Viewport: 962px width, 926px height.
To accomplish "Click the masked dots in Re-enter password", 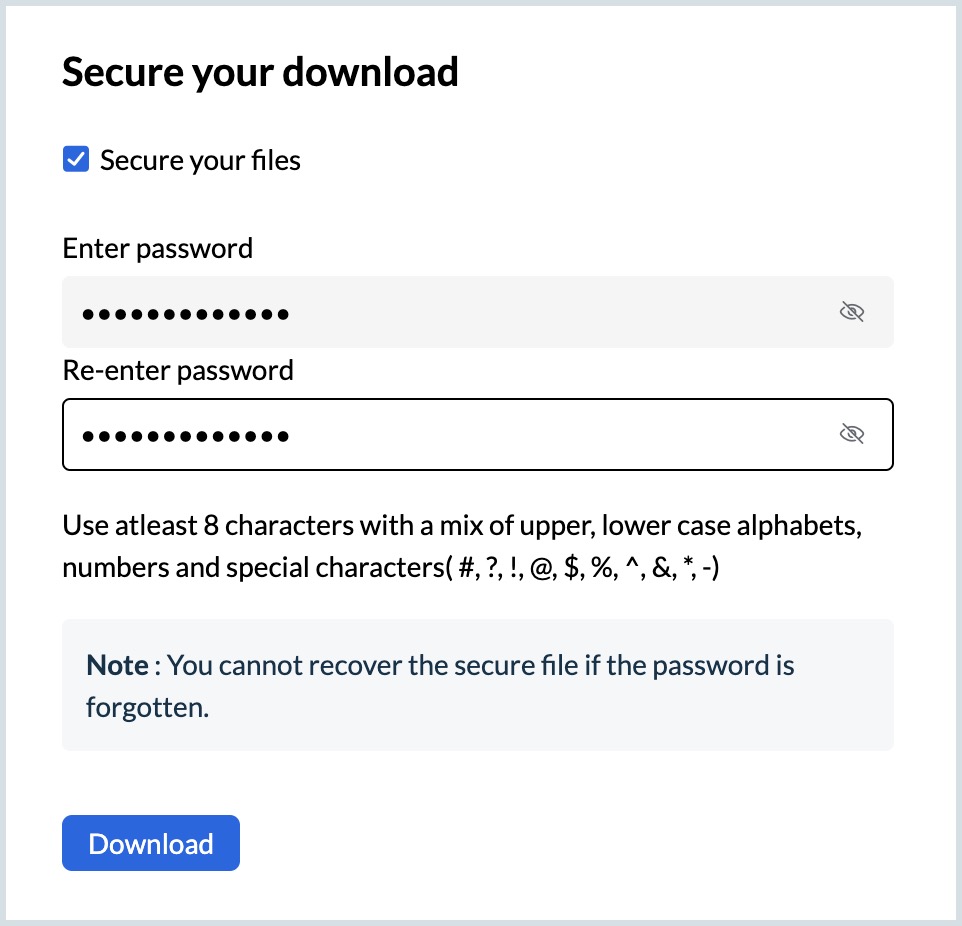I will click(x=186, y=436).
